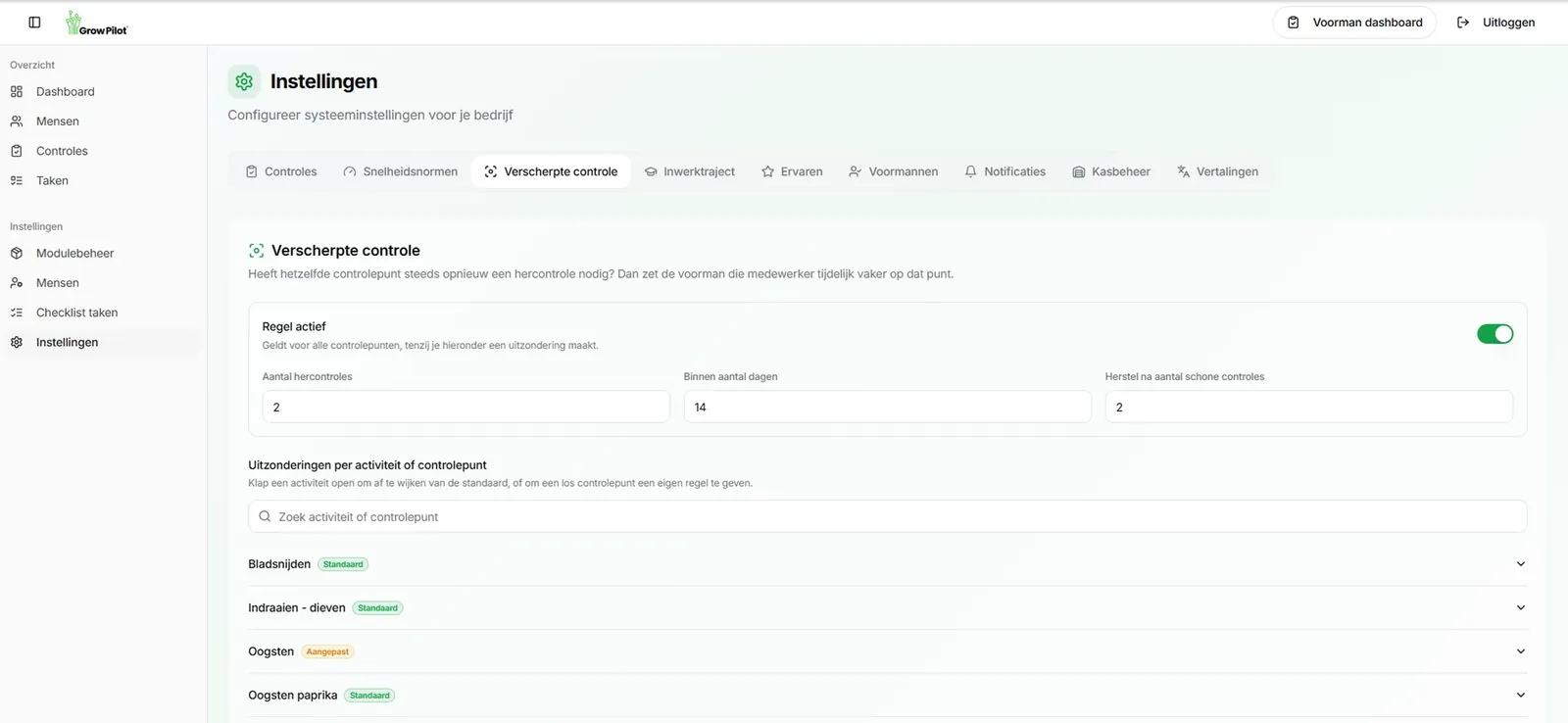Switch to the Voormannen tab

click(894, 171)
